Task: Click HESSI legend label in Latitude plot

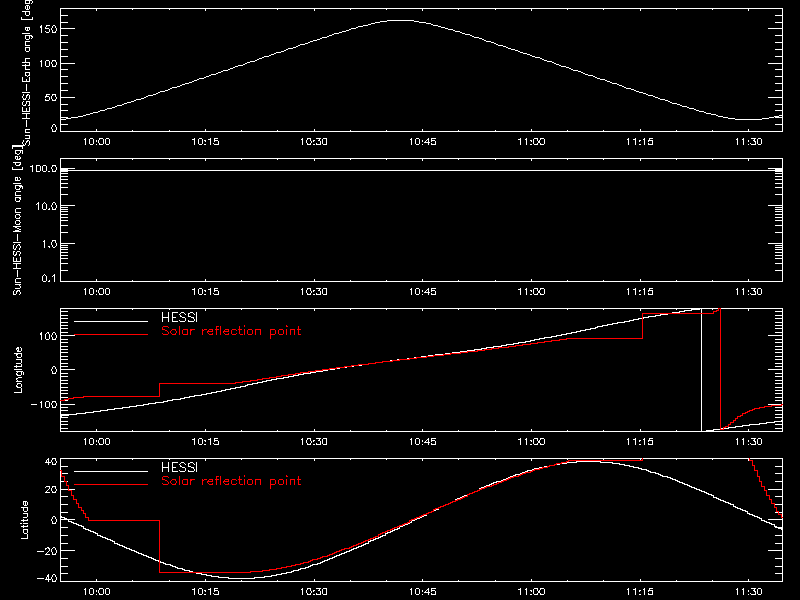Action: [179, 467]
